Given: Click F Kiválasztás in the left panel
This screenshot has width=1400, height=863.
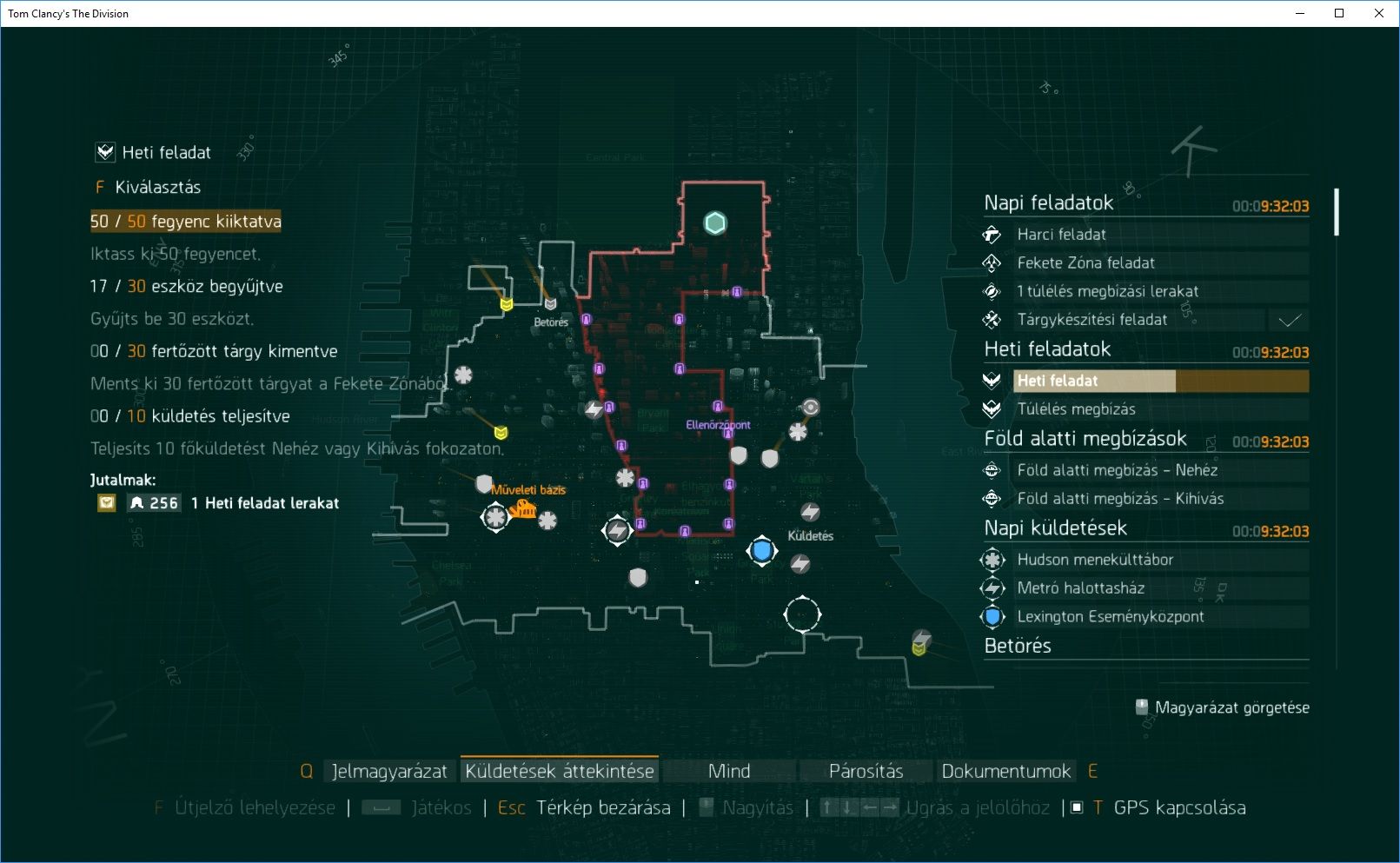Looking at the screenshot, I should click(x=148, y=188).
